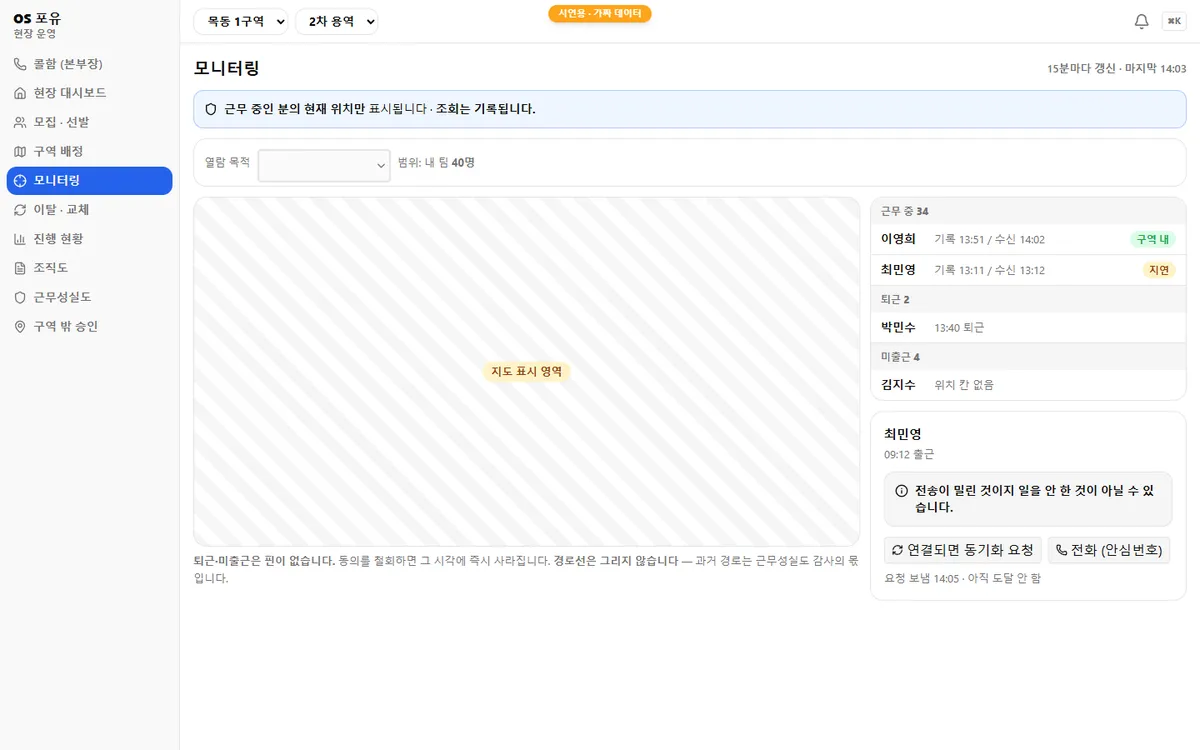Click the OS 포유 logo
The height and width of the screenshot is (750, 1200).
click(x=37, y=18)
